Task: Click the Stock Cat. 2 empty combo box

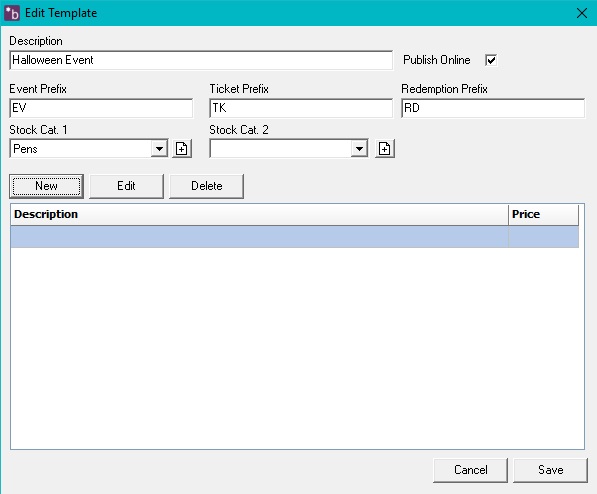Action: click(289, 149)
